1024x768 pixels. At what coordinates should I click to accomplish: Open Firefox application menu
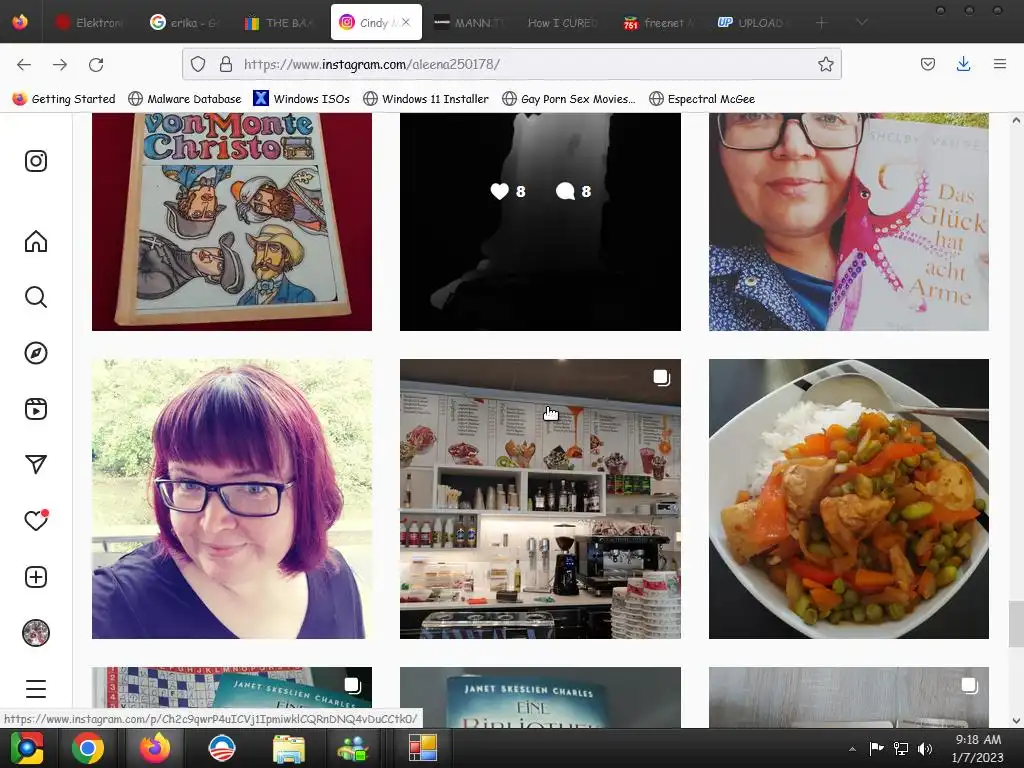[1000, 64]
